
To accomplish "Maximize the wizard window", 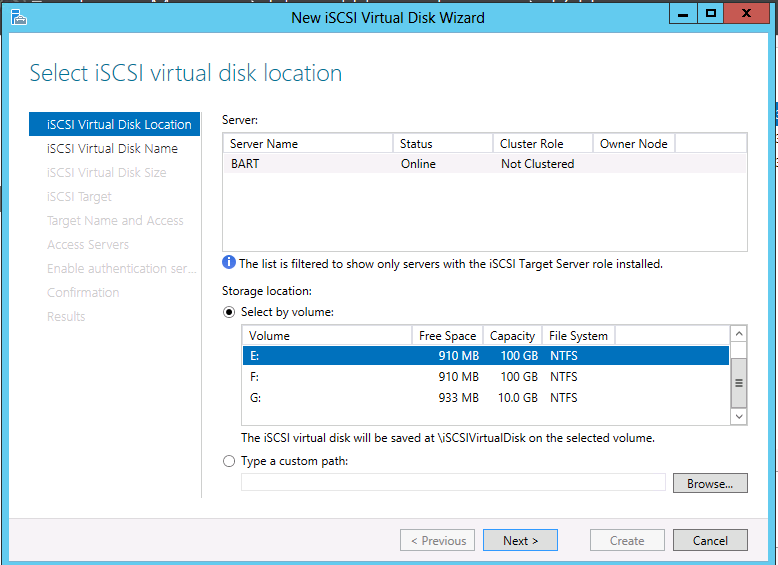I will [711, 13].
